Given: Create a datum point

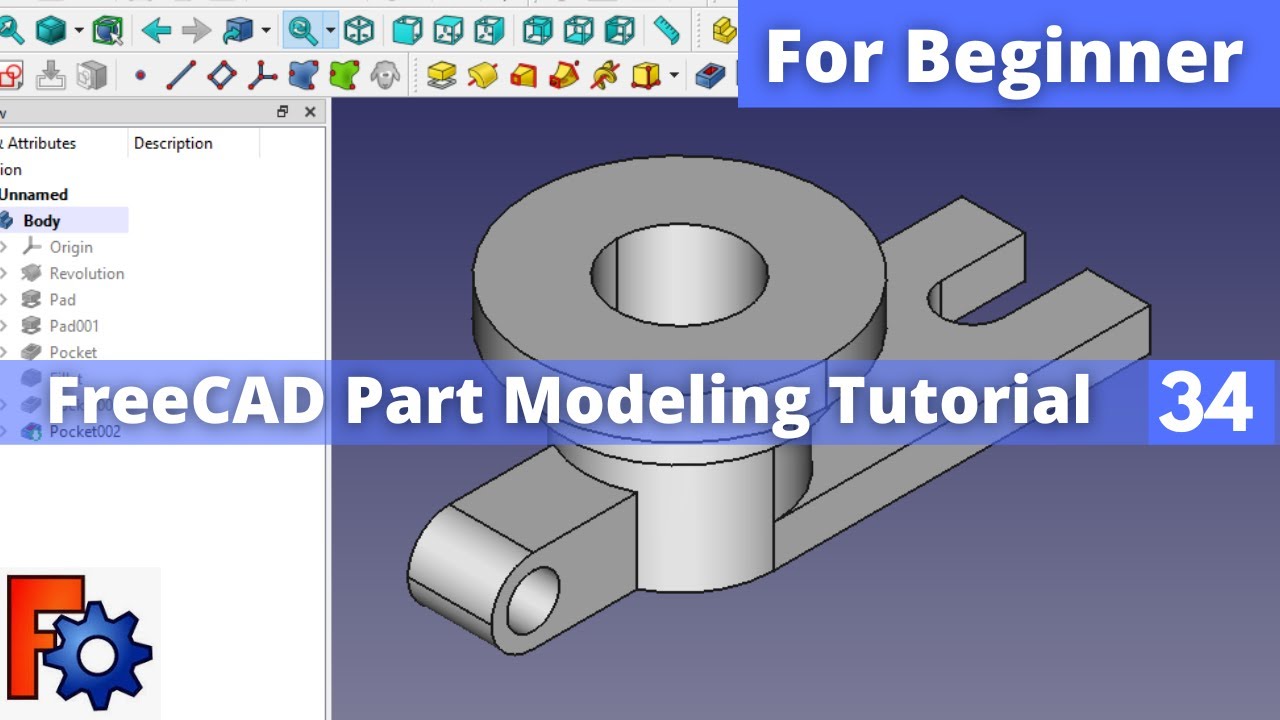Looking at the screenshot, I should tap(139, 74).
